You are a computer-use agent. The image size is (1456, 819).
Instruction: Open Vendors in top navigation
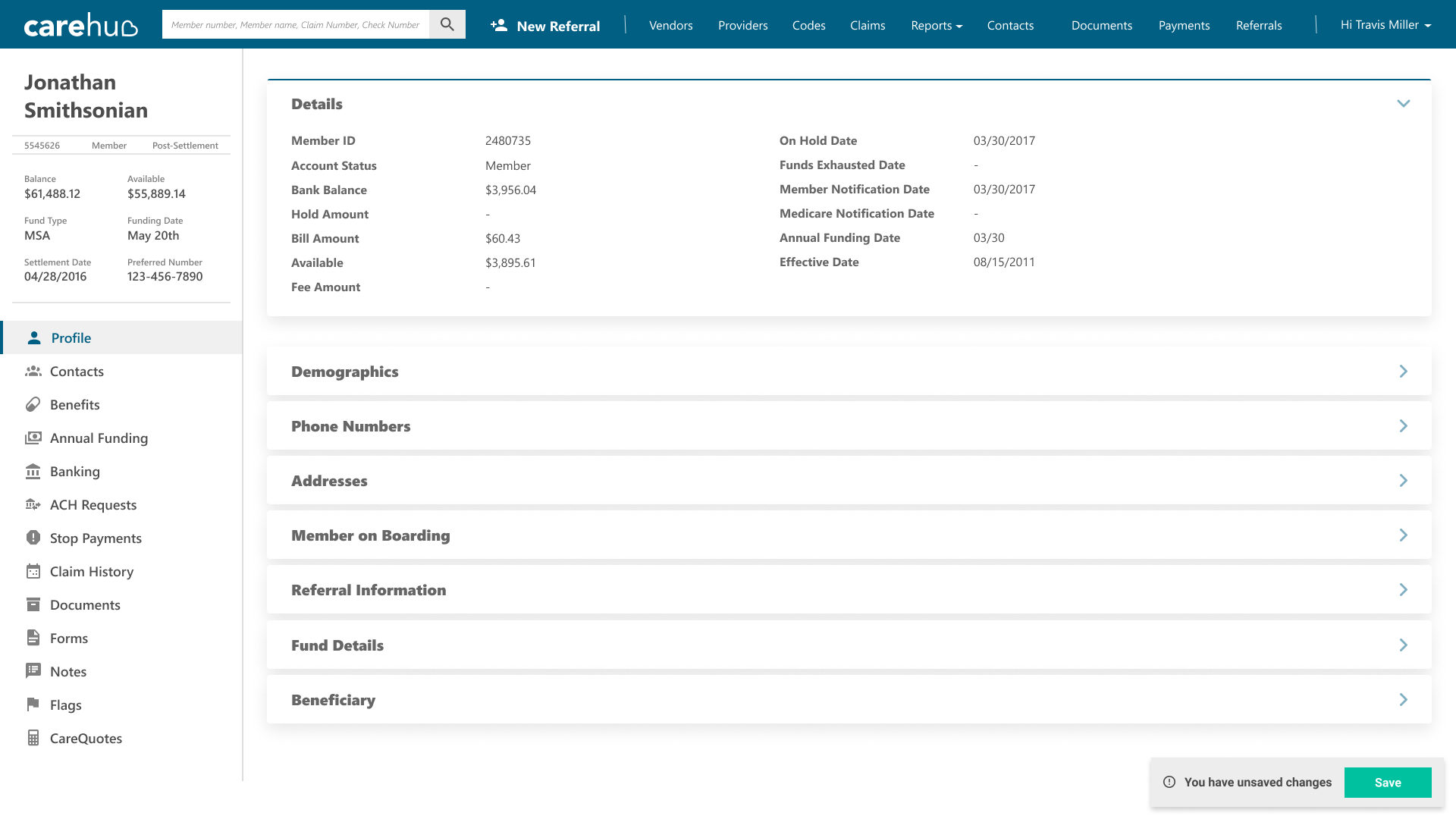(x=671, y=25)
